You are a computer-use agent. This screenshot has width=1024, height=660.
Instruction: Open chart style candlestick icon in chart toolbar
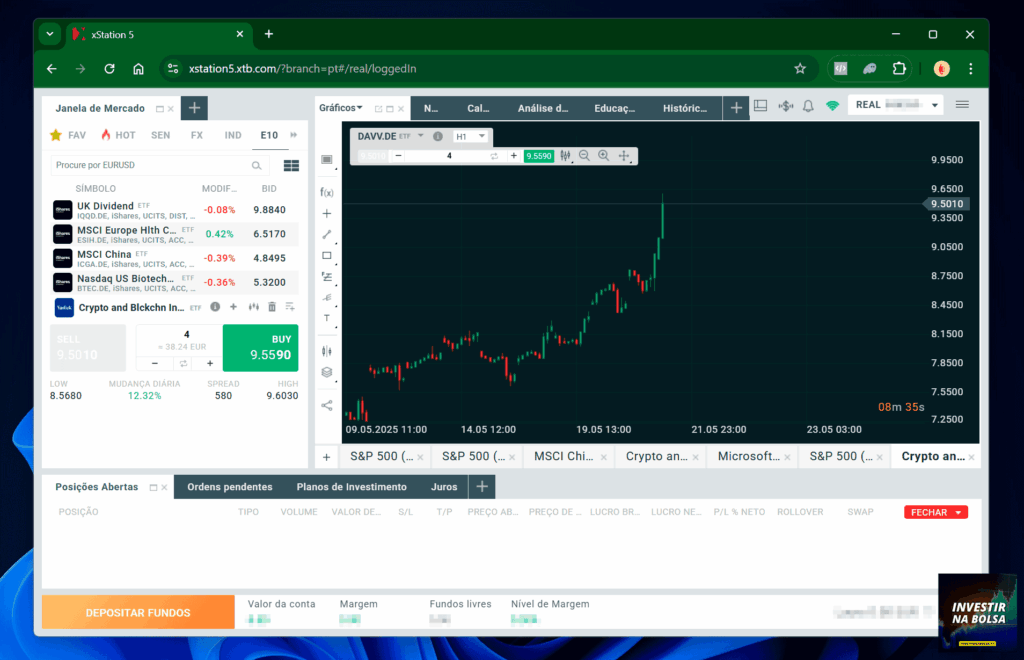pyautogui.click(x=565, y=155)
